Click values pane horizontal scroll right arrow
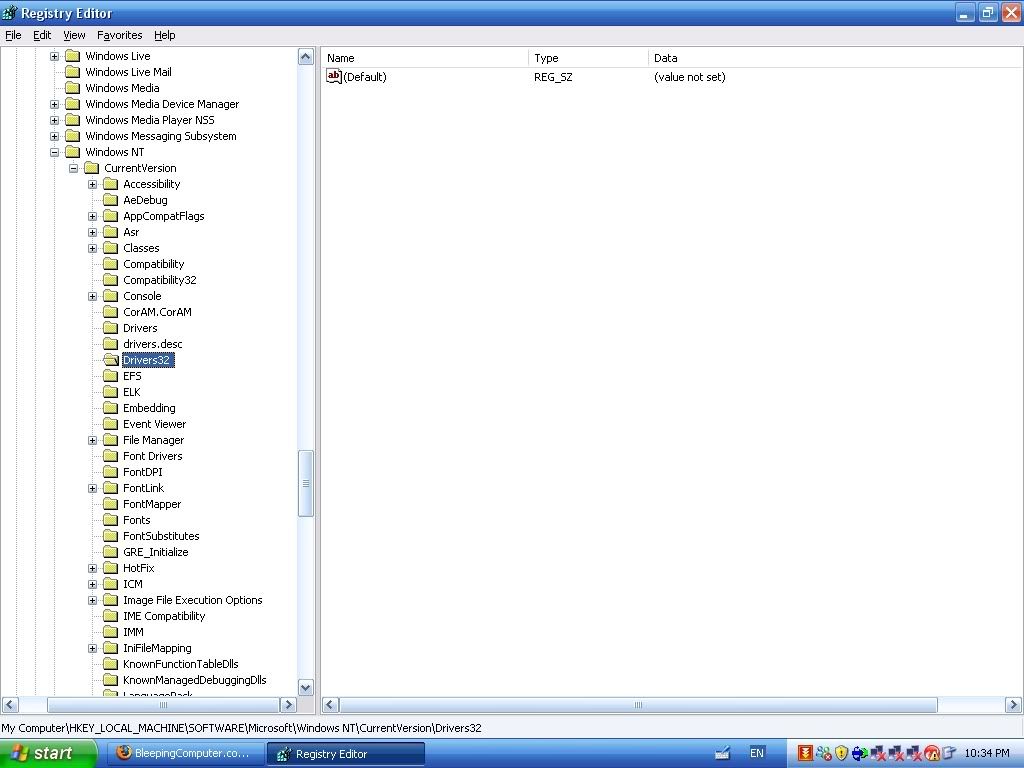The height and width of the screenshot is (768, 1024). 1013,705
